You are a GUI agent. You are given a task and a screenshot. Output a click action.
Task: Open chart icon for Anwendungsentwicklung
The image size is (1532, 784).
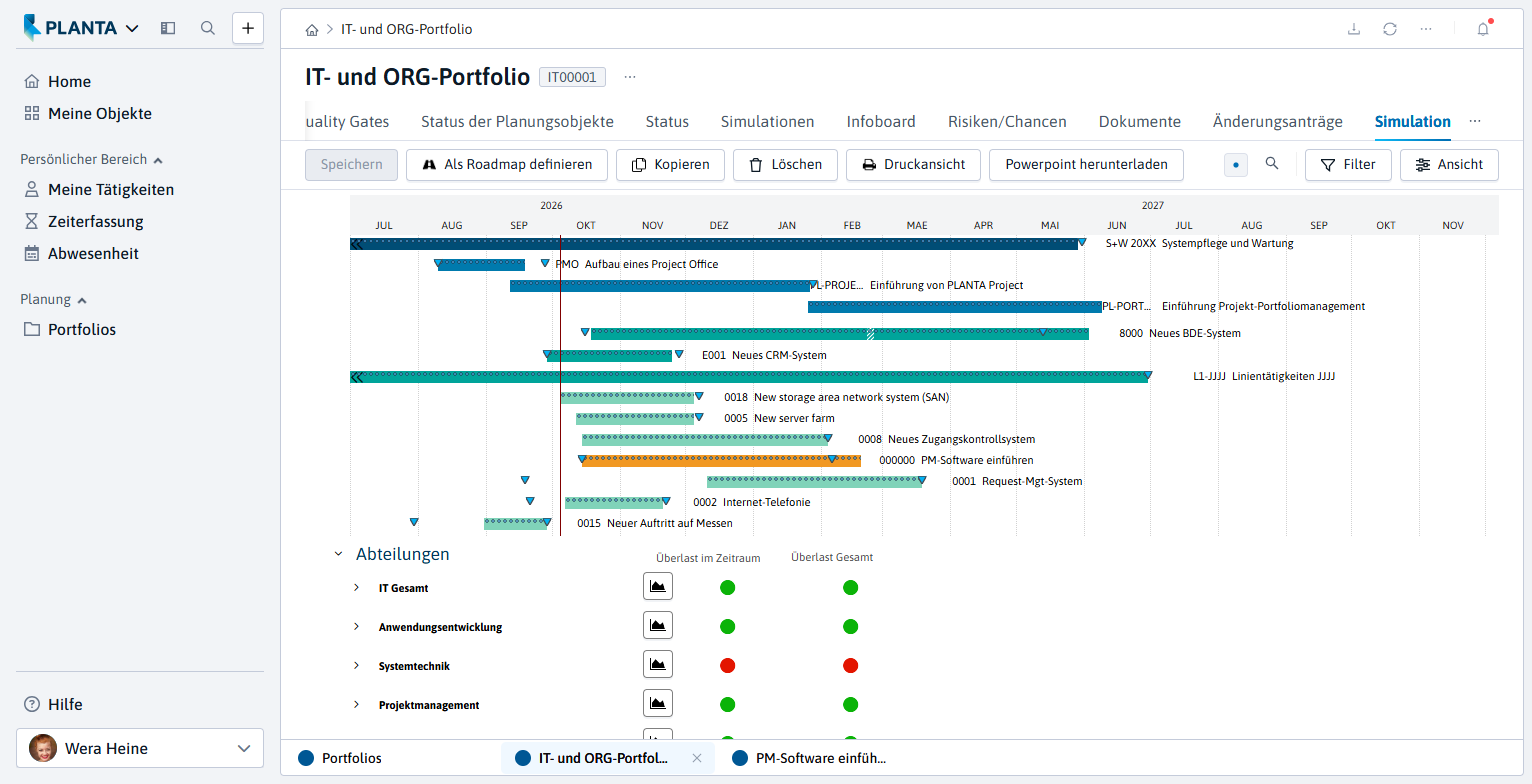pyautogui.click(x=658, y=626)
